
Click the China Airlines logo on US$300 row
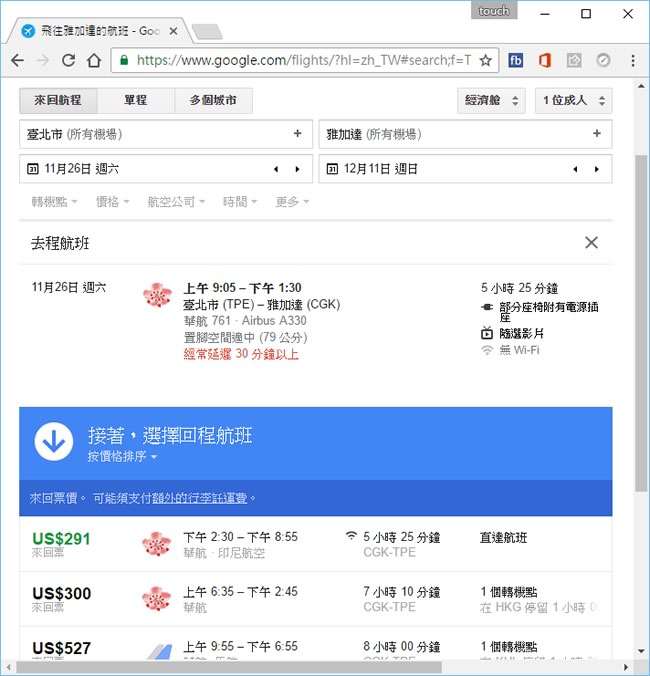tap(157, 599)
